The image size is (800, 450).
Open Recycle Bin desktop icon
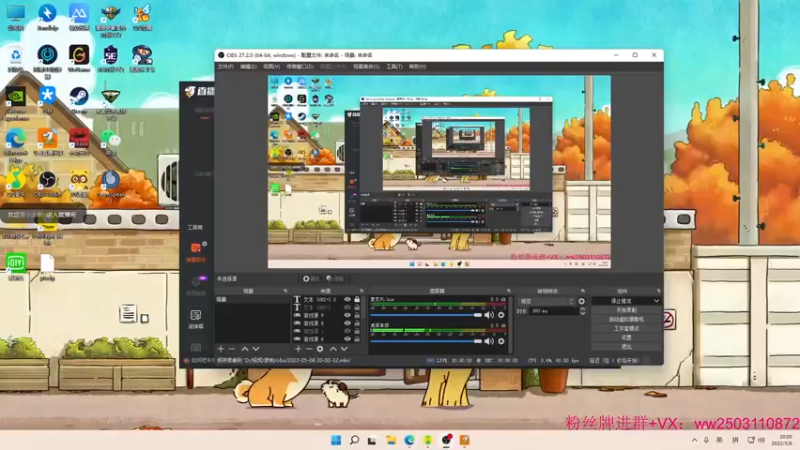[x=16, y=58]
